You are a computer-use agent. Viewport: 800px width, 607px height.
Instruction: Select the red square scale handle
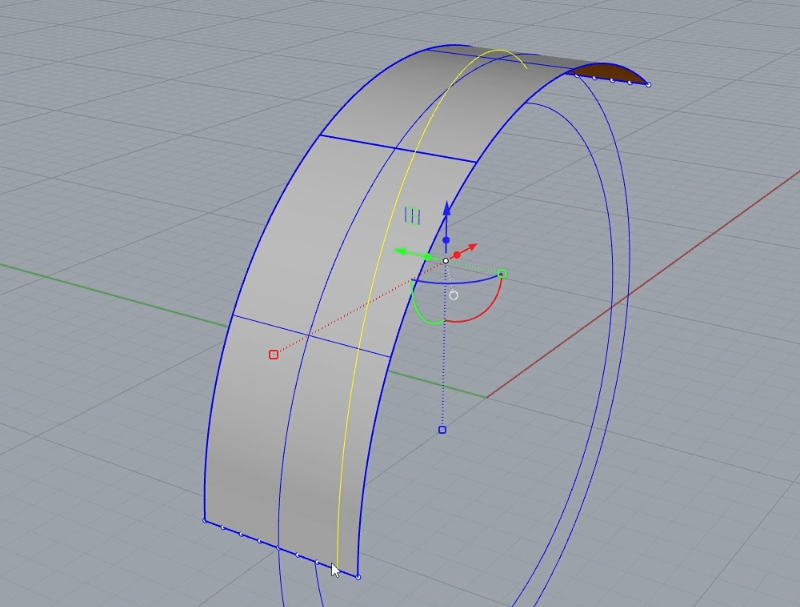tap(273, 354)
